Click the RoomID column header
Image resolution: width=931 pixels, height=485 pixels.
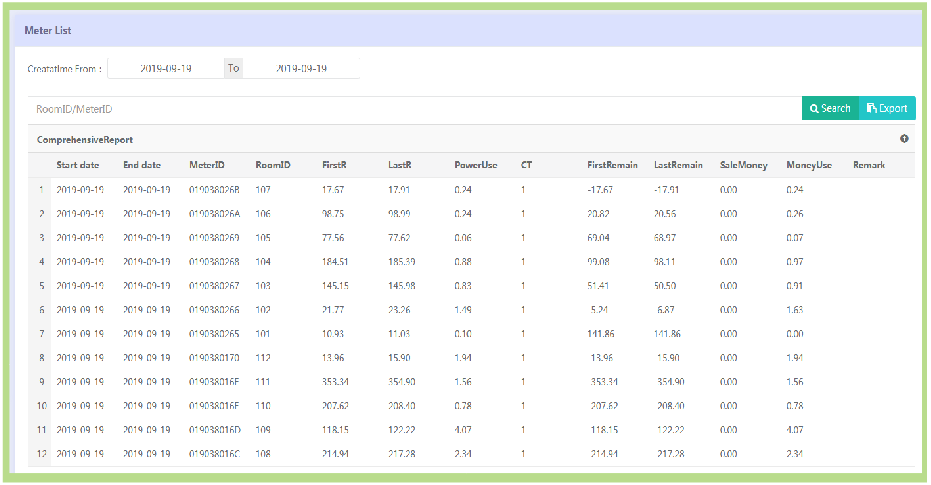pyautogui.click(x=272, y=165)
